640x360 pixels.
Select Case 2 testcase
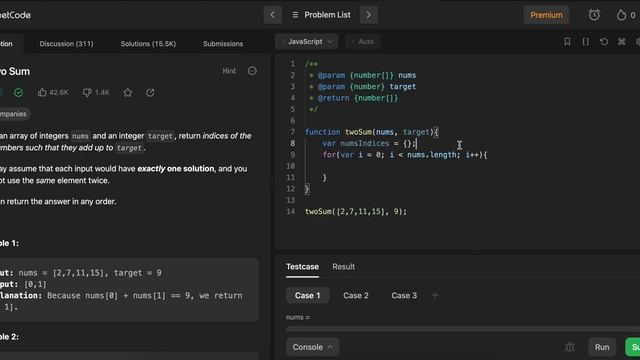tap(356, 296)
